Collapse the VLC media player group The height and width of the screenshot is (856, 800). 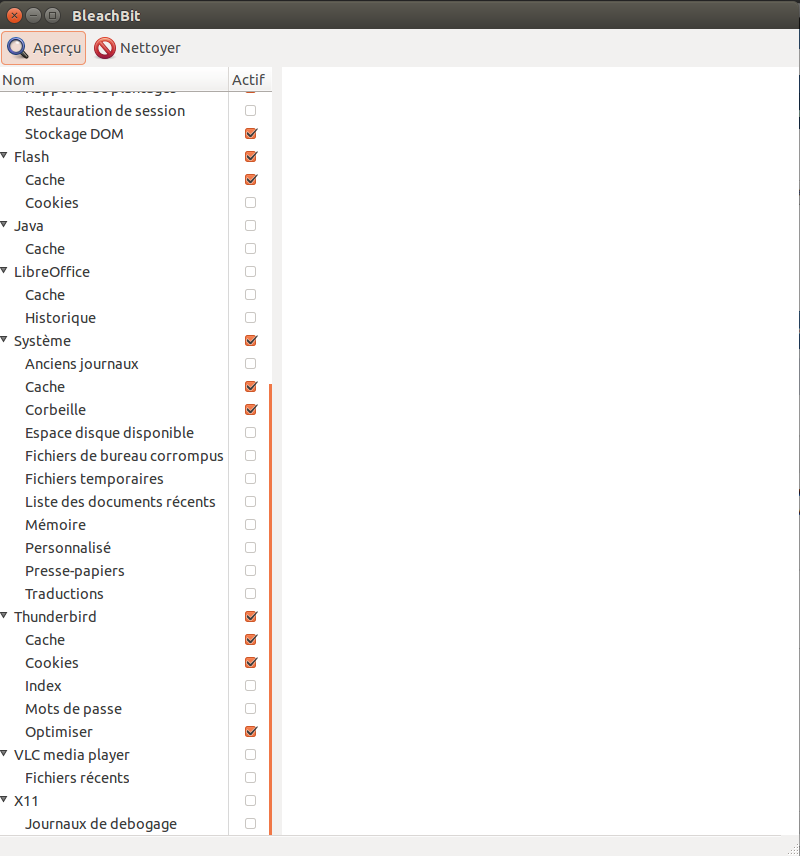(x=4, y=754)
